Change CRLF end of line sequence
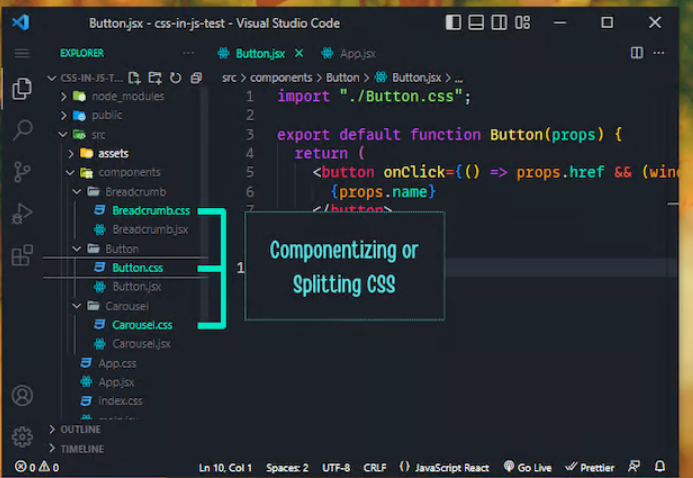The image size is (693, 478). (375, 467)
